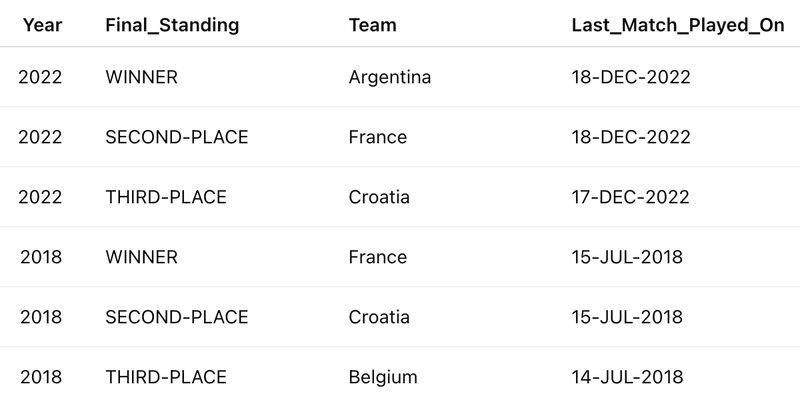The height and width of the screenshot is (408, 800).
Task: Select the 2022 THIRD-PLACE cell
Action: [166, 197]
